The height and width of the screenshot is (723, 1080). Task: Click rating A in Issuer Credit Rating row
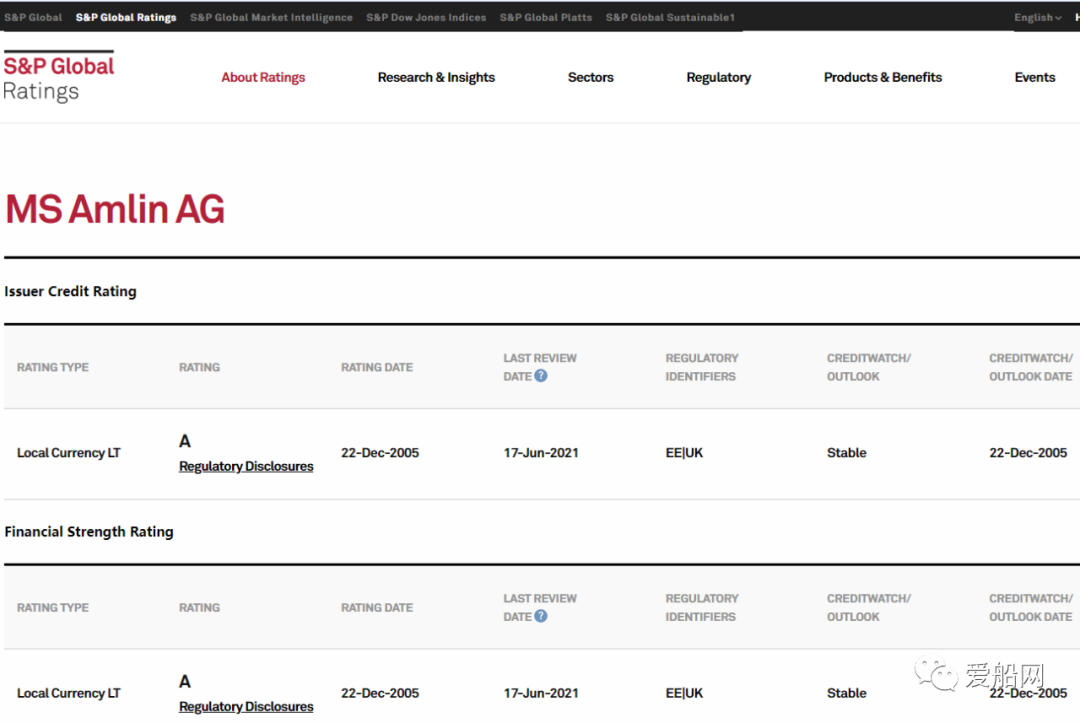(x=185, y=441)
